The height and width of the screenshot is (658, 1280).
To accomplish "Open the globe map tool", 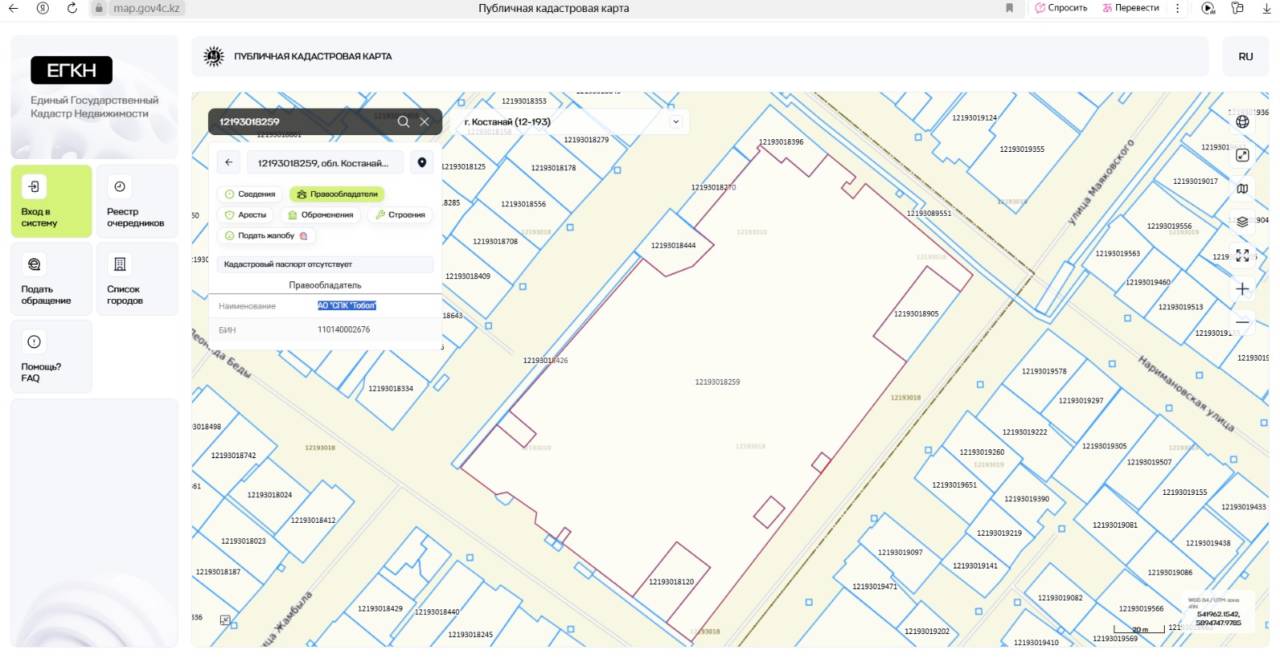I will coord(1242,122).
